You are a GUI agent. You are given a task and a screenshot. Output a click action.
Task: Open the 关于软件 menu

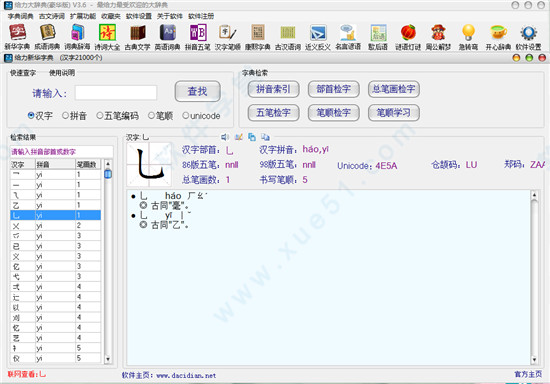(x=170, y=16)
